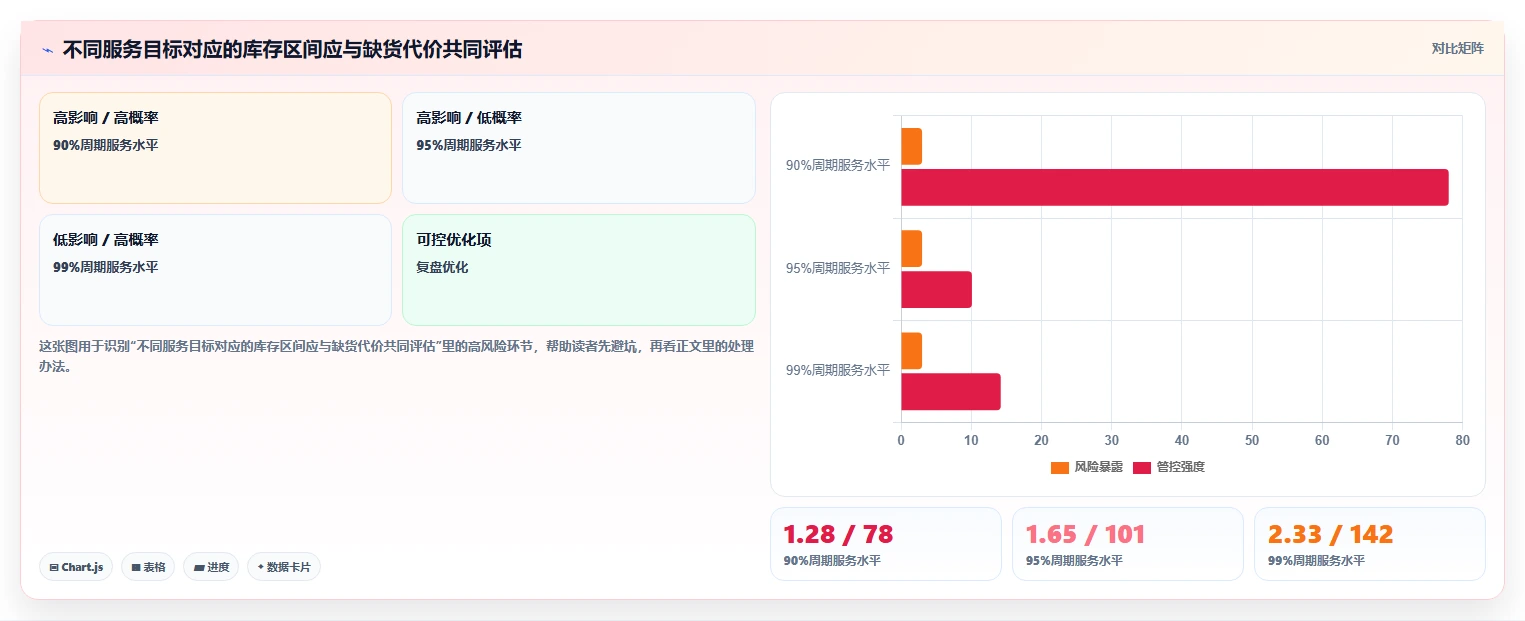This screenshot has height=621, width=1525.
Task: Select the 低影响 / 高概率 card
Action: [215, 270]
